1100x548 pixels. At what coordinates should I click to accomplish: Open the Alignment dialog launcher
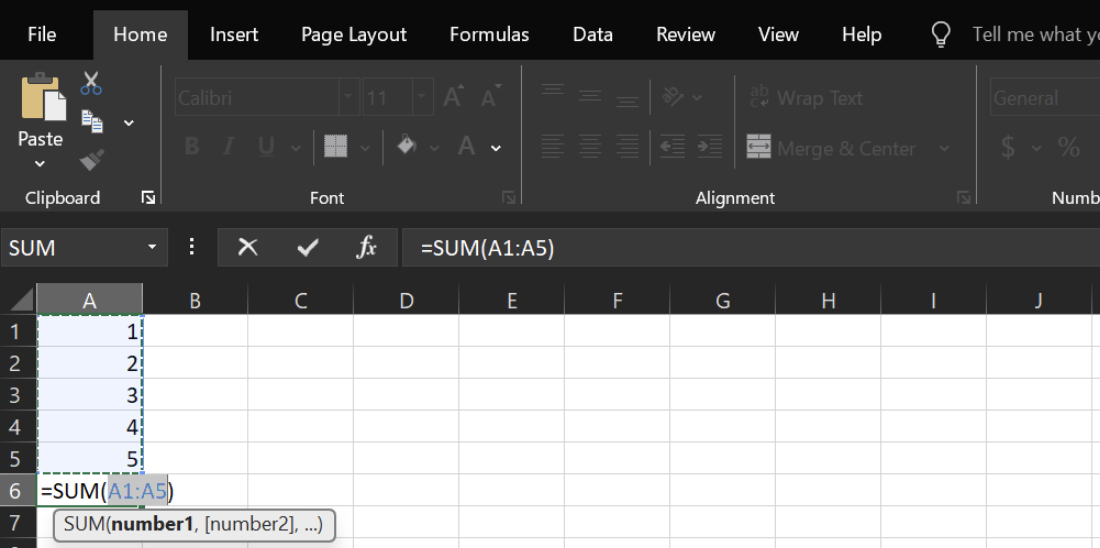point(963,198)
